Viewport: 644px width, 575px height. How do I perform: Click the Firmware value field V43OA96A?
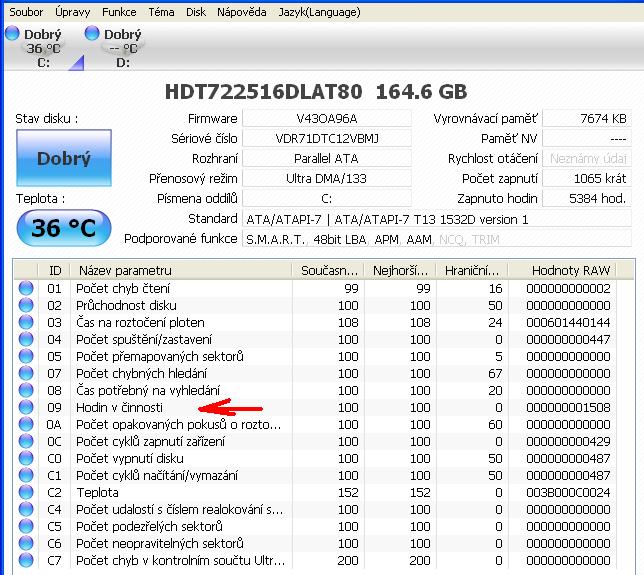[x=326, y=119]
